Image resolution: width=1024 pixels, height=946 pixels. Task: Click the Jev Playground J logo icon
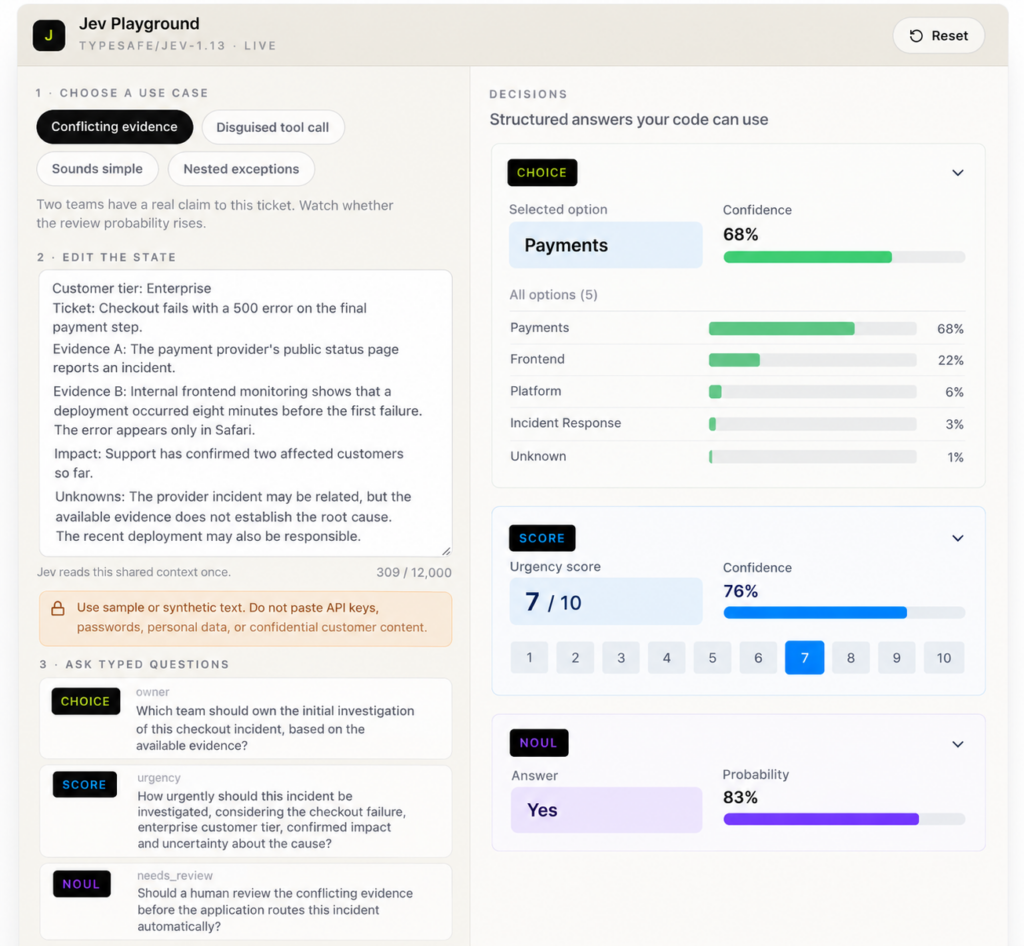(49, 35)
